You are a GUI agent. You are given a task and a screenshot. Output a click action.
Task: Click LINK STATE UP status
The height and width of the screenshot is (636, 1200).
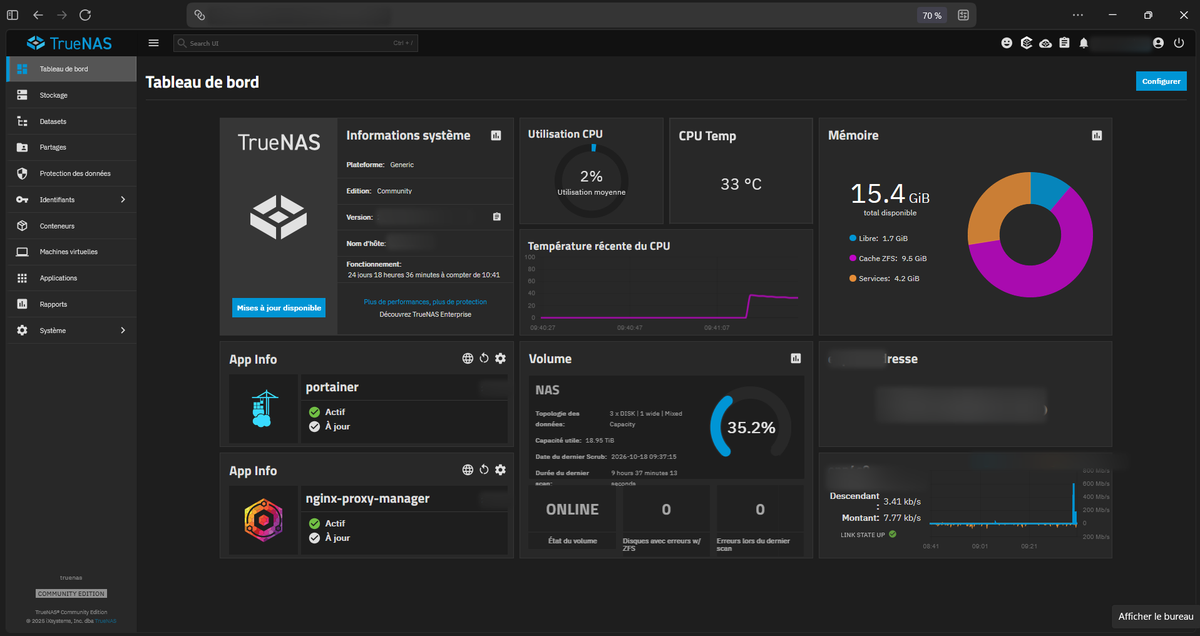(x=869, y=534)
